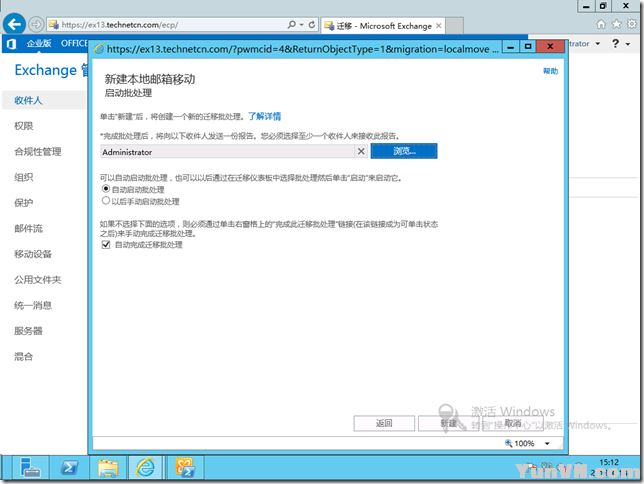Open Exchange Management Shell taskbar icon
Viewport: 644px width, 484px height.
pyautogui.click(x=185, y=468)
